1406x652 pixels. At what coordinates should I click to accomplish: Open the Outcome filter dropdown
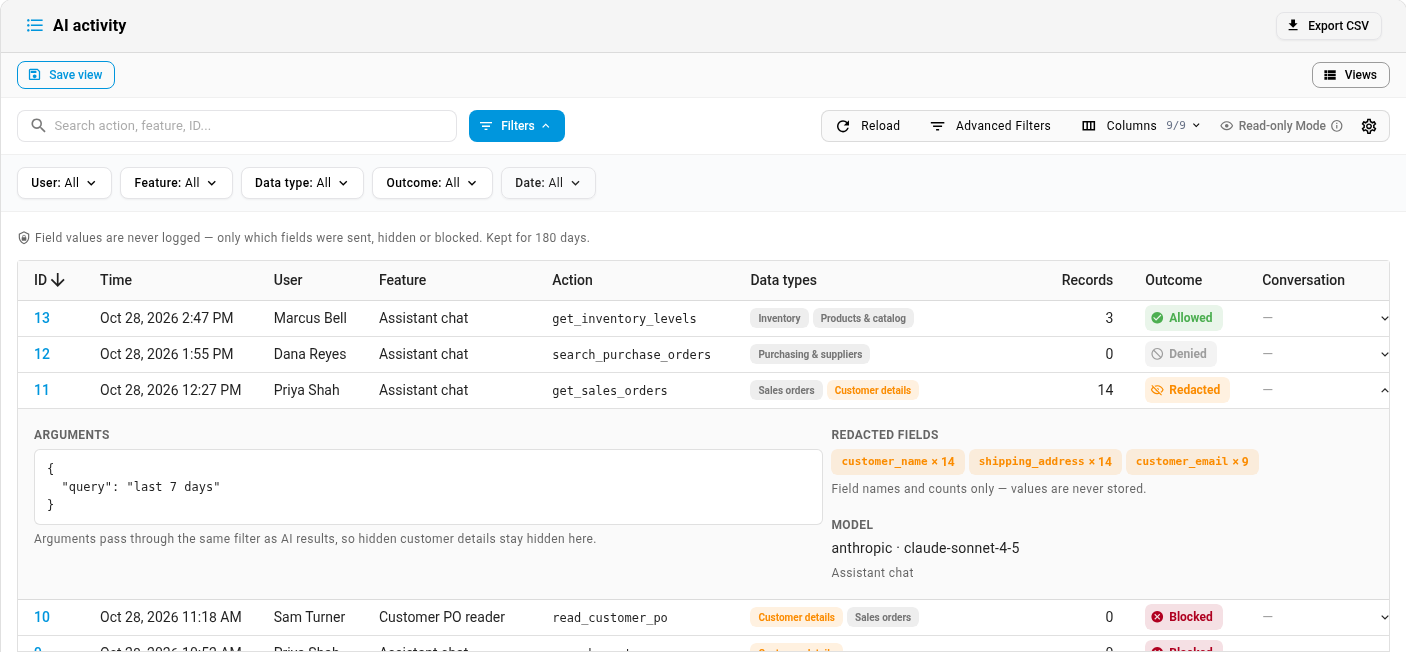pos(432,183)
